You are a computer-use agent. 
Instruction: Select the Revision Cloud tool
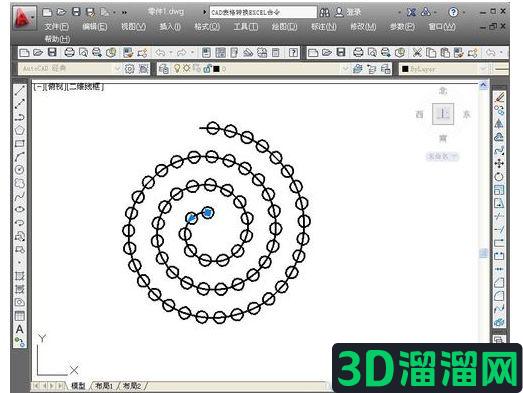tap(20, 183)
